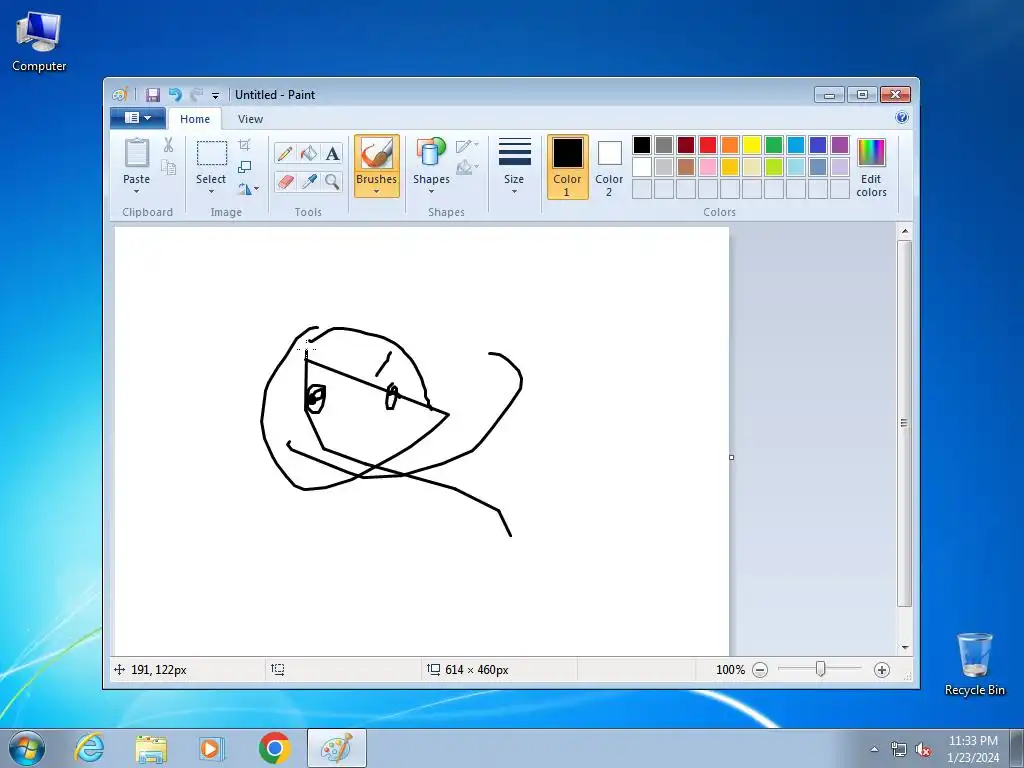This screenshot has height=768, width=1024.
Task: Launch Internet Explorer from taskbar
Action: pos(89,748)
